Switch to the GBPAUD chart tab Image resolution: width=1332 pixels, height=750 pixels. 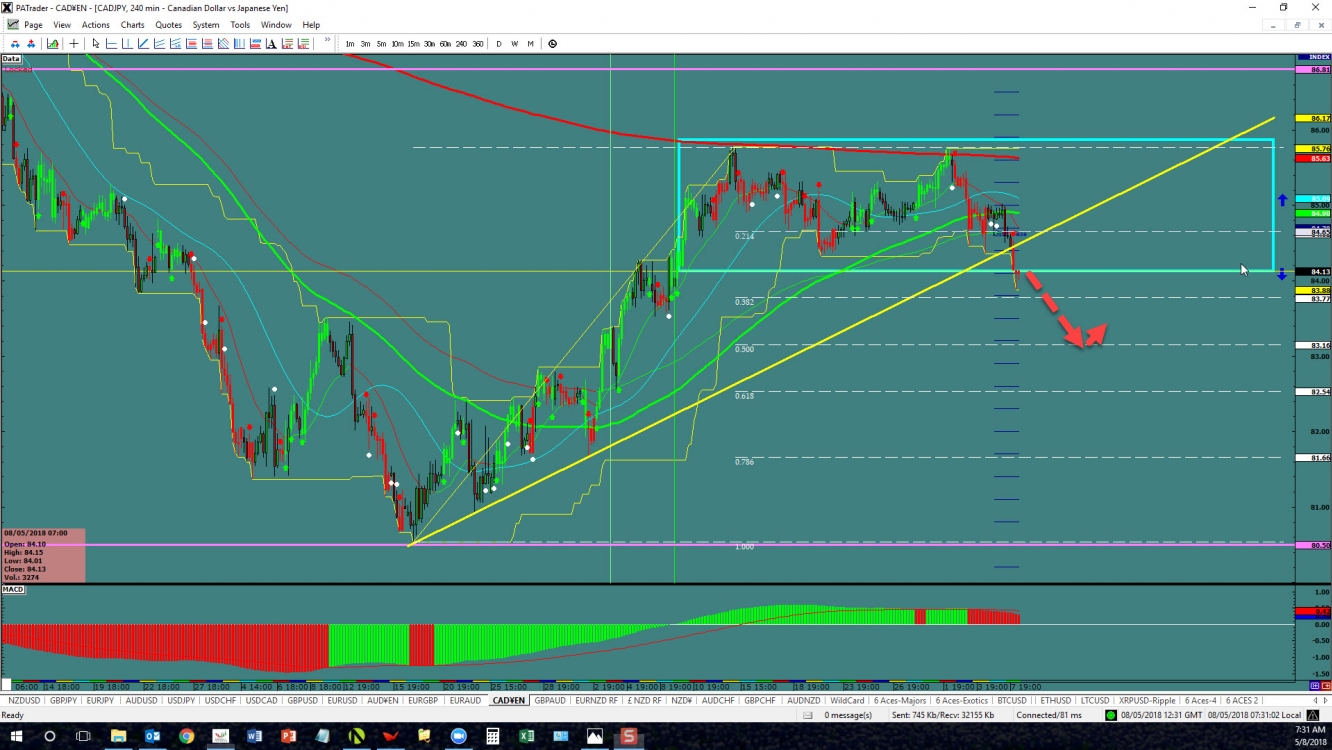point(550,700)
